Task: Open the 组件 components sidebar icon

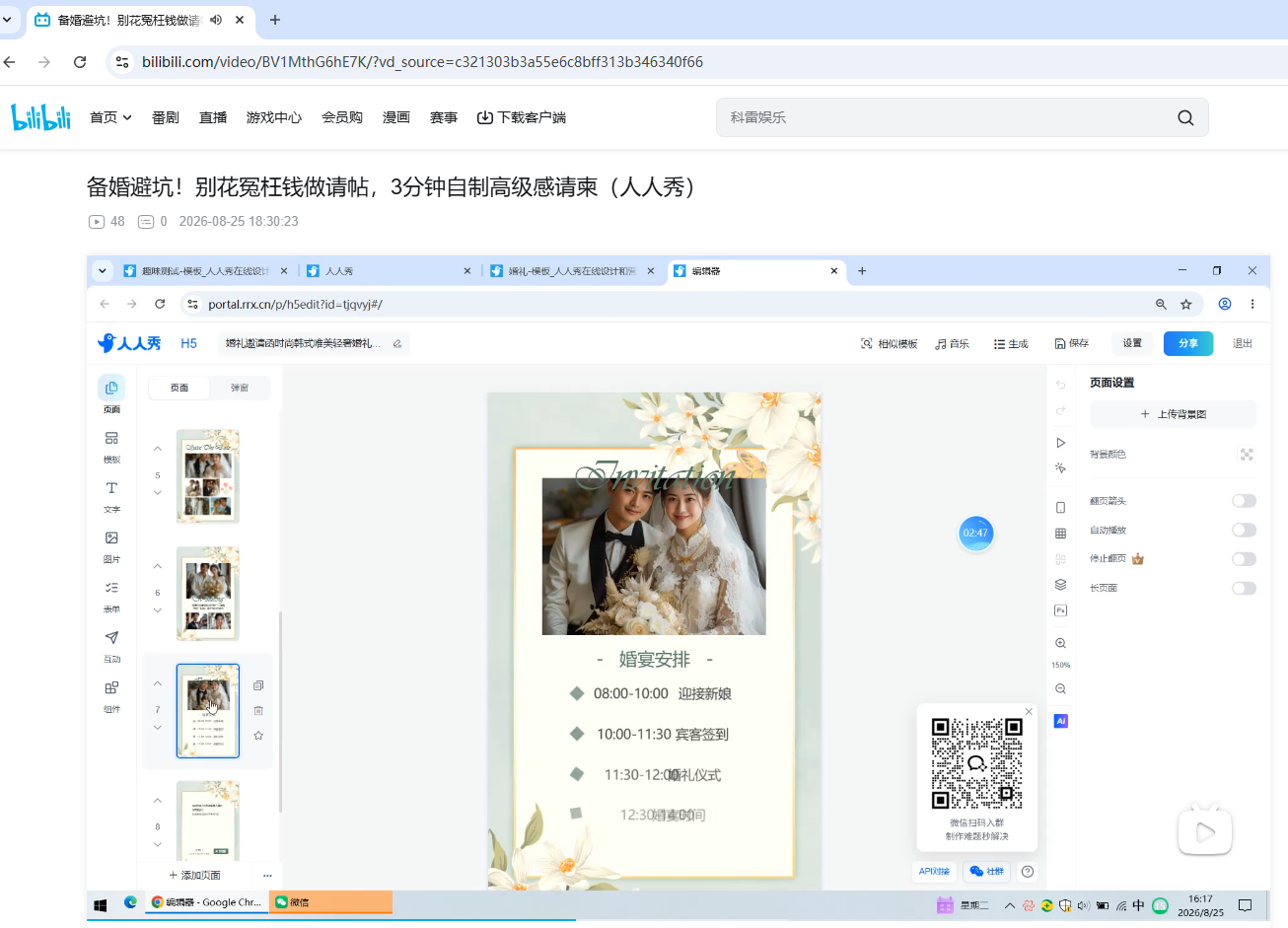Action: (111, 696)
